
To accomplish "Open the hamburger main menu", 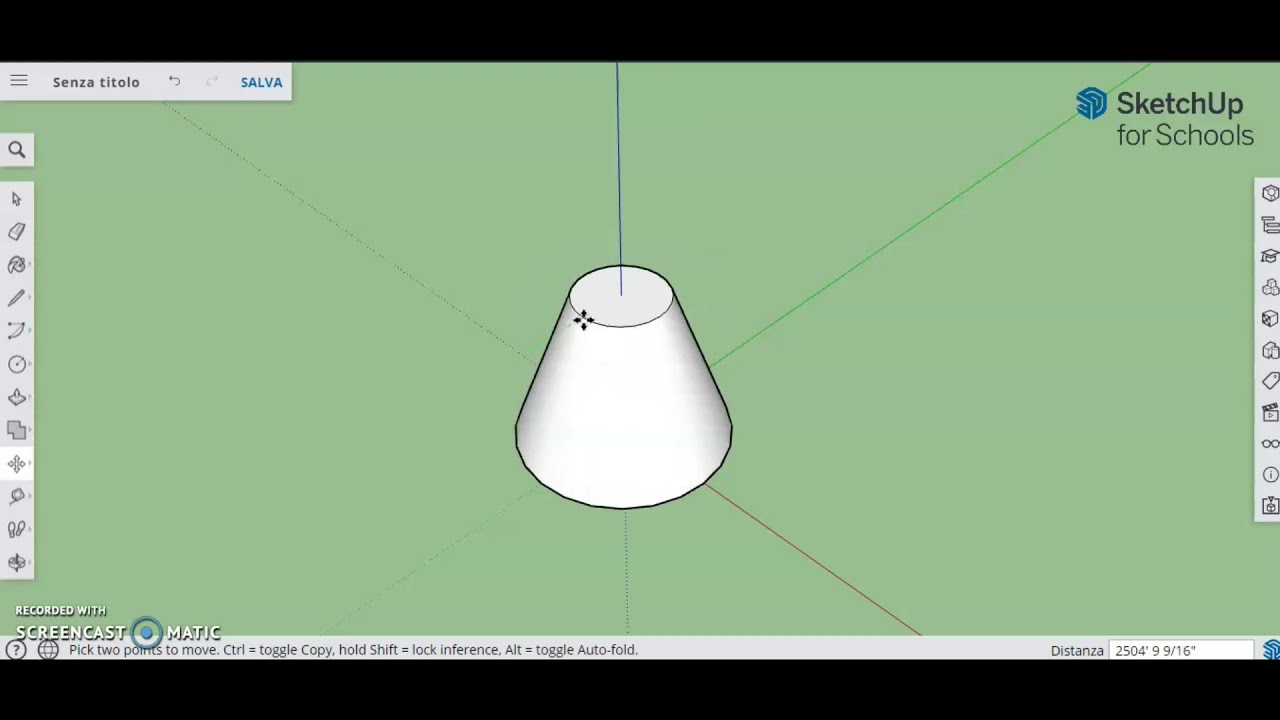I will point(18,82).
